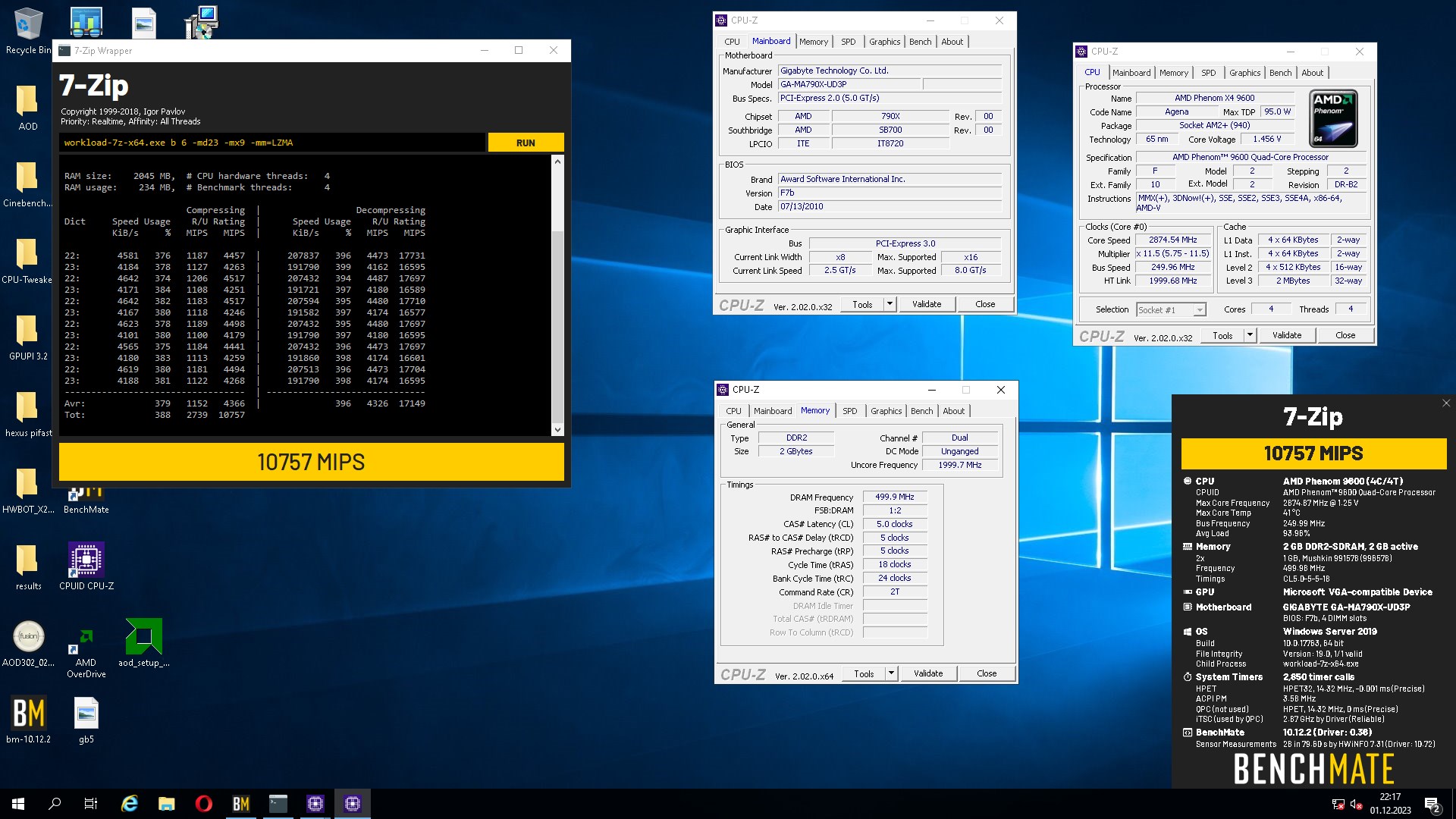This screenshot has height=819, width=1456.
Task: Switch to CPU tab in Mainboard CPU-Z window
Action: pyautogui.click(x=732, y=42)
